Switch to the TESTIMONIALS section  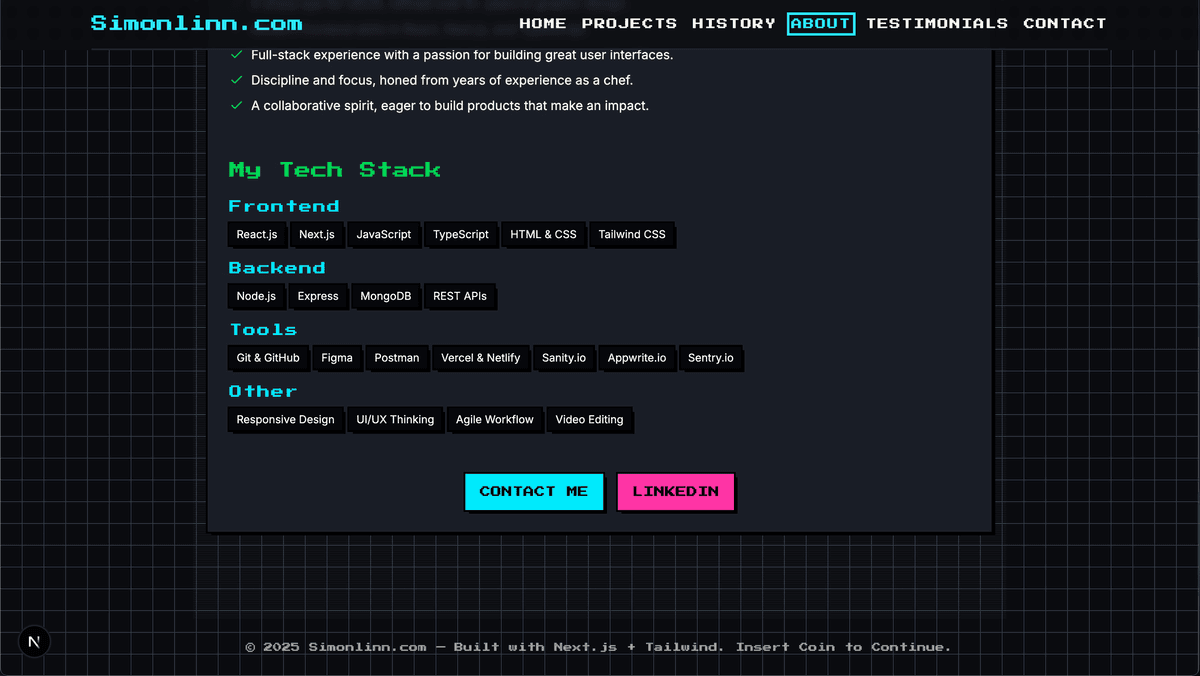pyautogui.click(x=937, y=23)
